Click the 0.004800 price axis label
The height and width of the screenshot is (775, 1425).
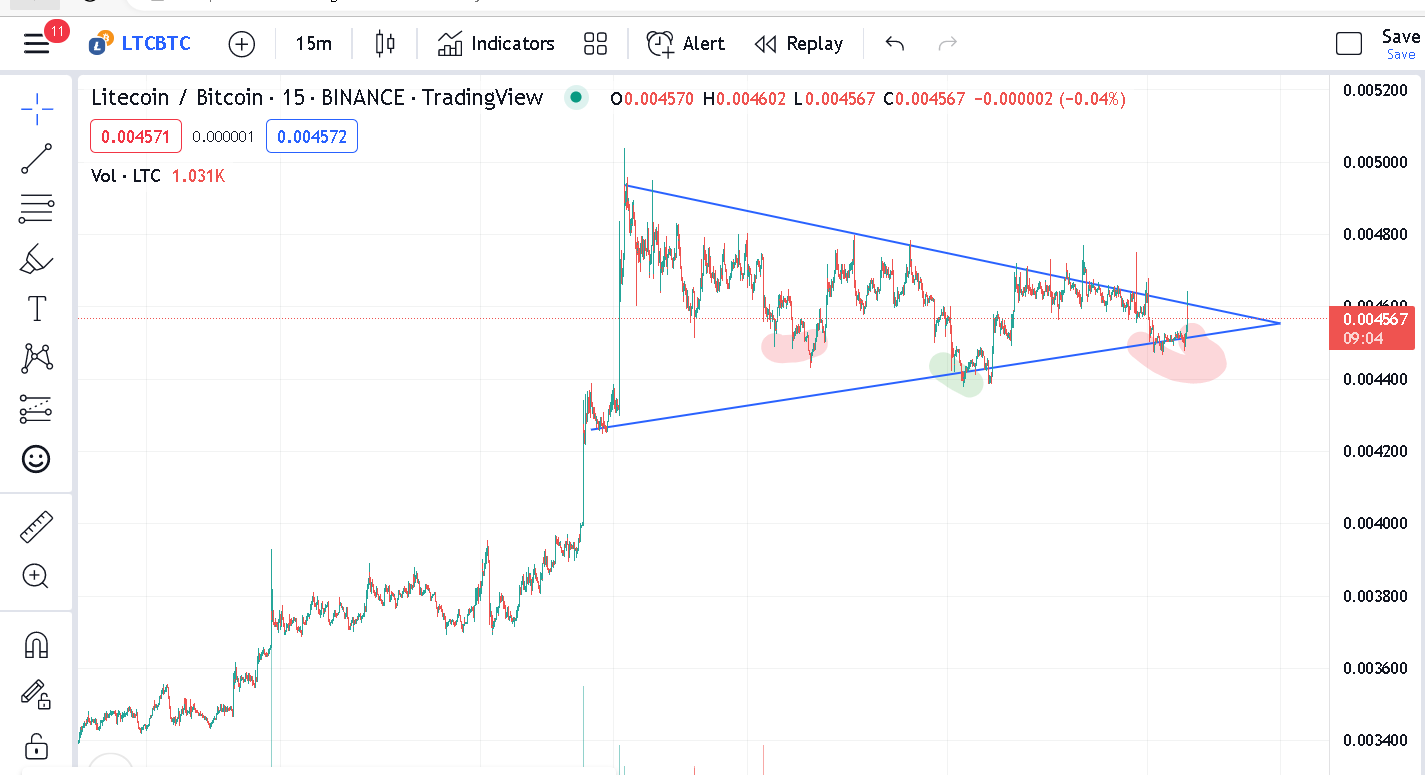click(1375, 235)
